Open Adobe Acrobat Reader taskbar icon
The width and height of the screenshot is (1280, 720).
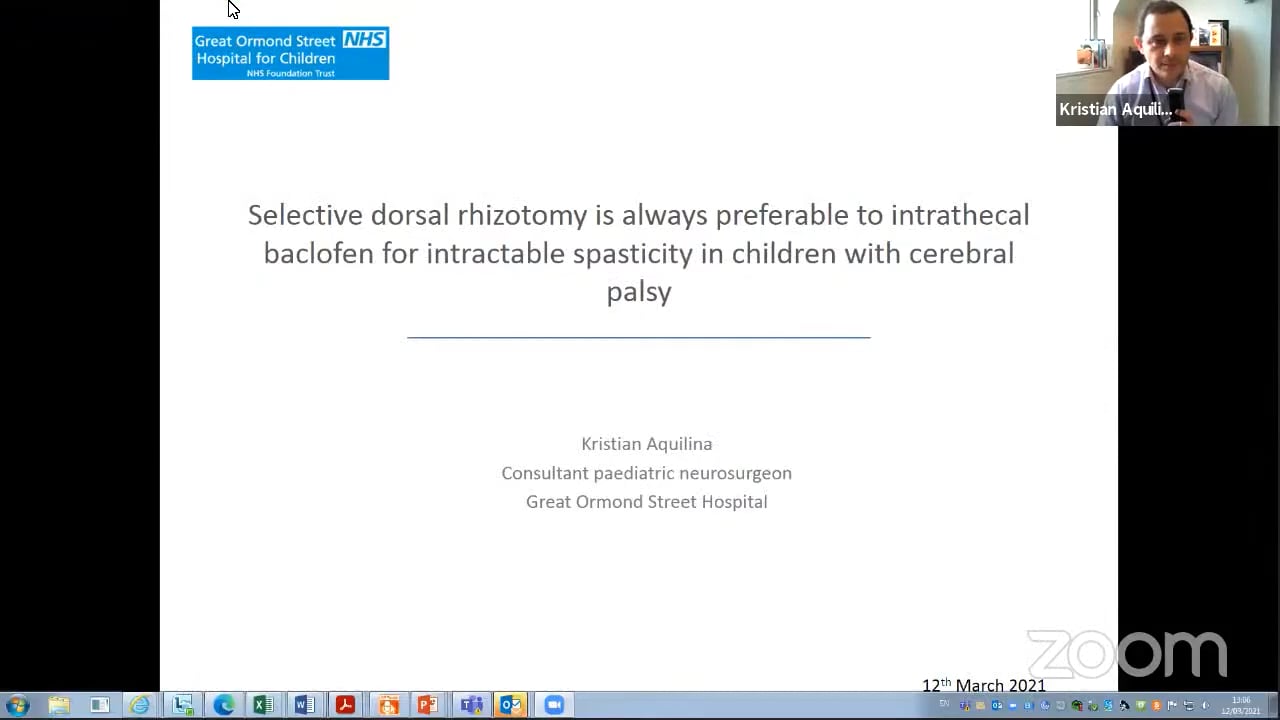point(345,705)
